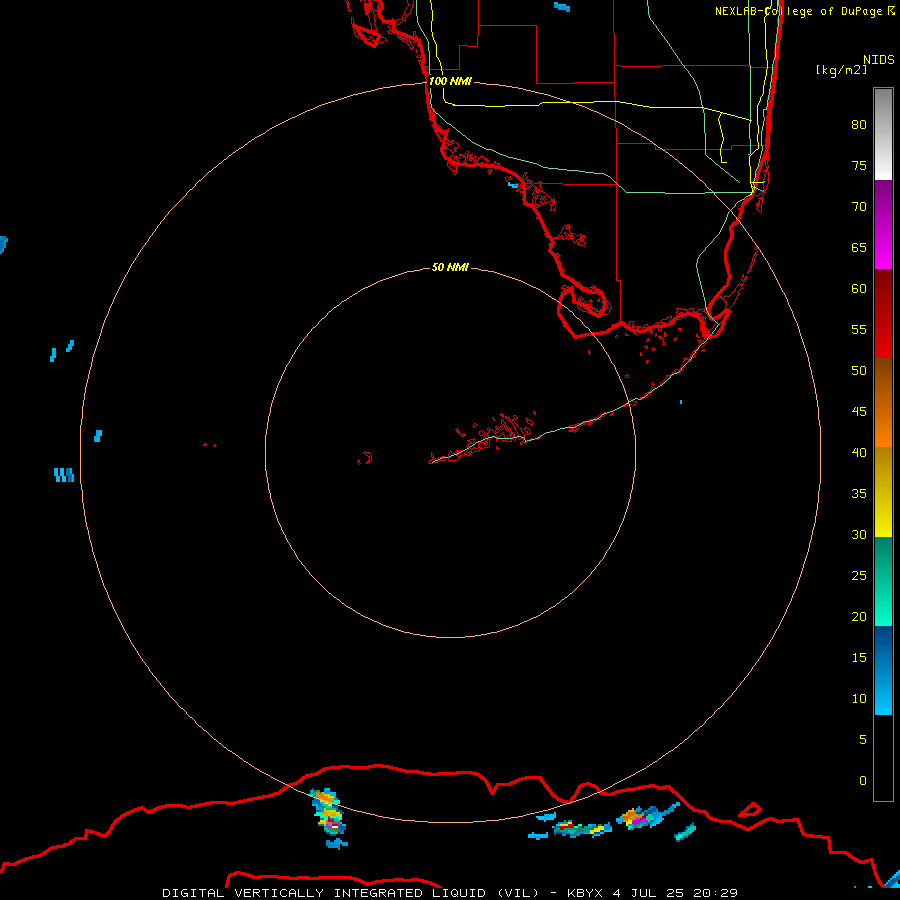Click the '55' value on the VIL scale
Viewport: 900px width, 900px height.
coord(859,329)
